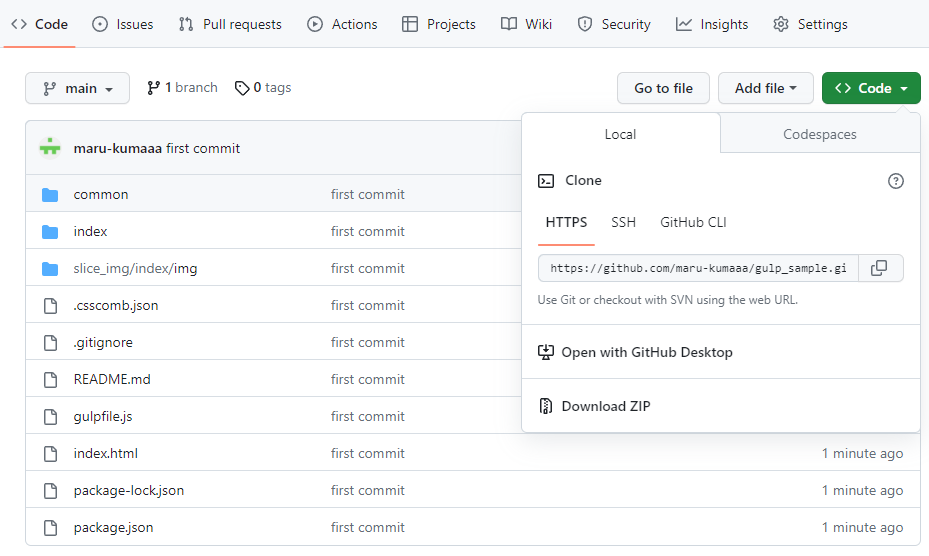Click the GitHub Desktop download icon
This screenshot has width=929, height=556.
click(546, 352)
